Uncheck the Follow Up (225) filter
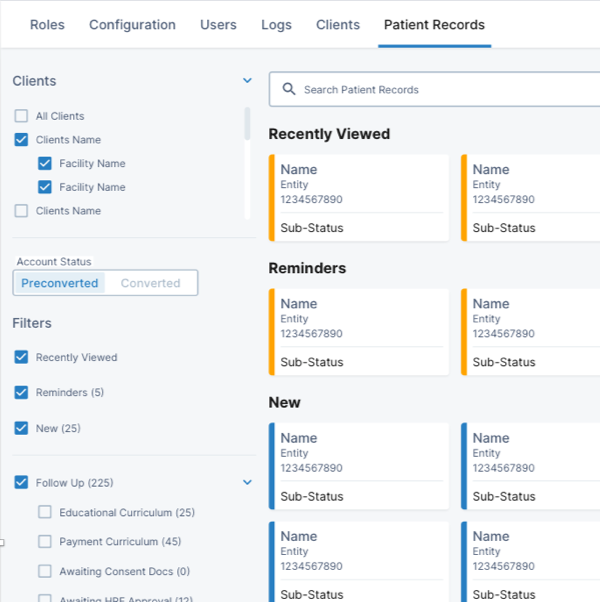This screenshot has height=602, width=600. [21, 482]
